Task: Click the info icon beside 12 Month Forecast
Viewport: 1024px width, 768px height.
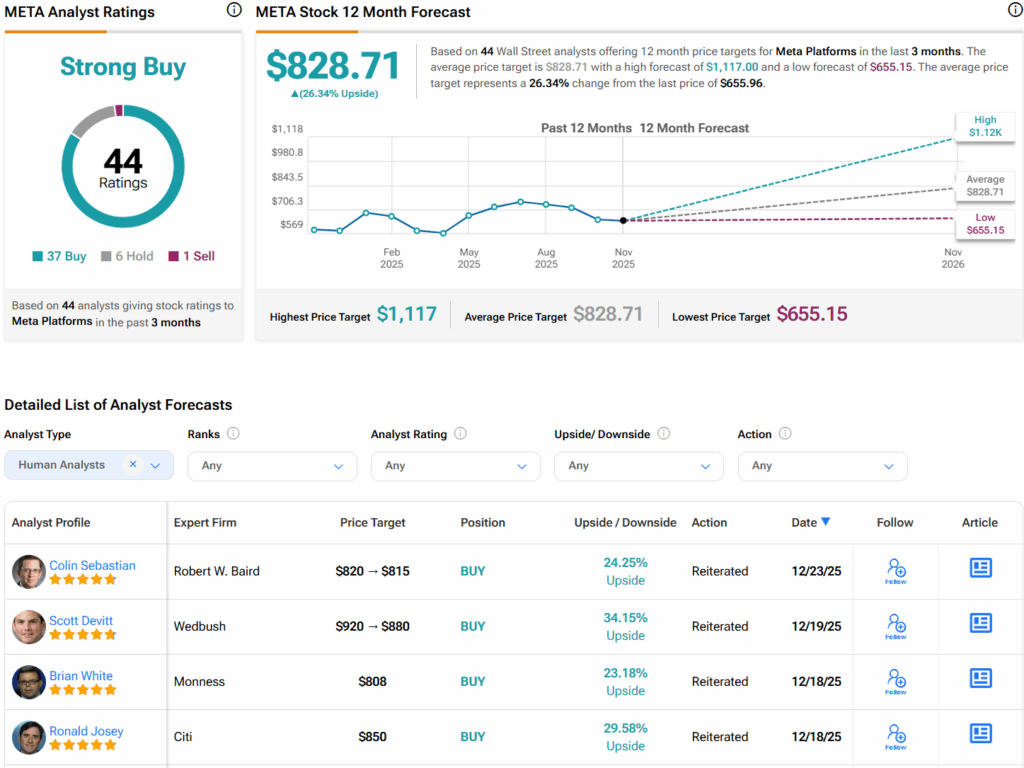Action: (1015, 10)
